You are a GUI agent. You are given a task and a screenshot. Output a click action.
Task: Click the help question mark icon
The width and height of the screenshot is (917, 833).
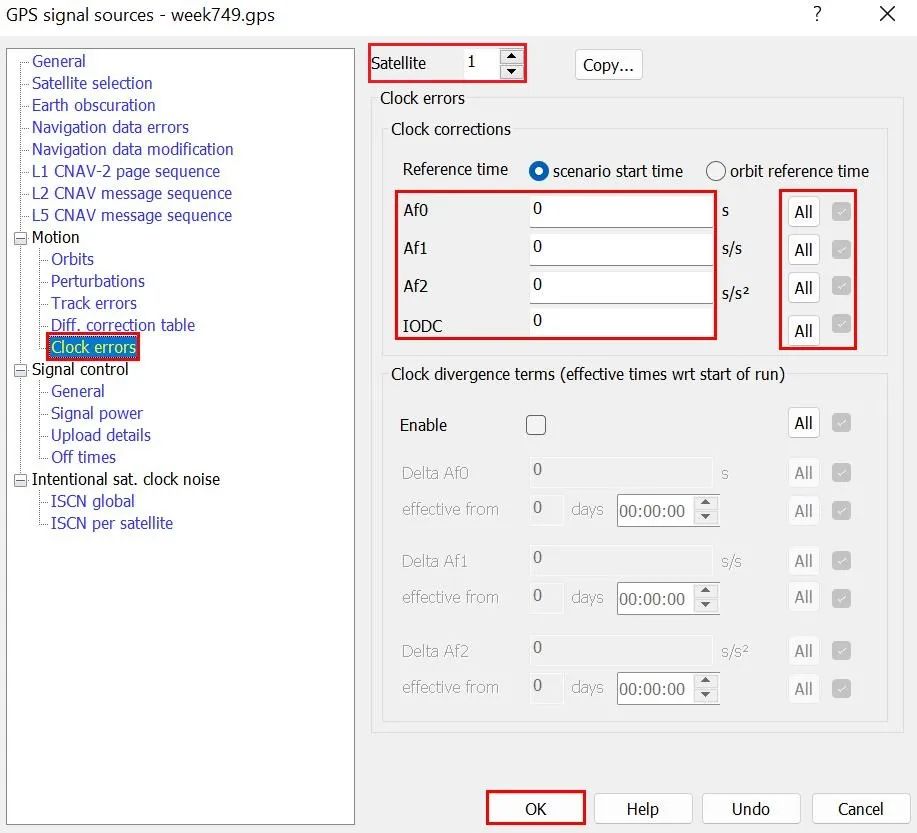pyautogui.click(x=817, y=14)
